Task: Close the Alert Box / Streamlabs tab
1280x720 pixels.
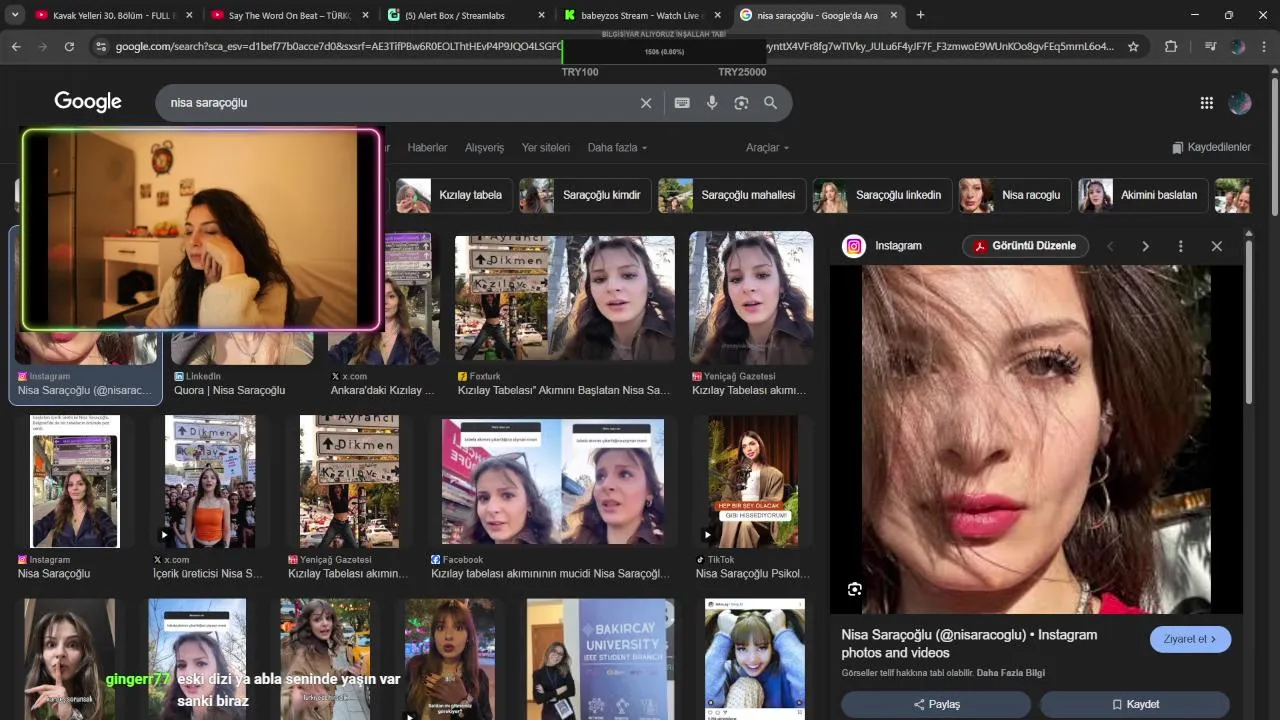Action: (541, 15)
